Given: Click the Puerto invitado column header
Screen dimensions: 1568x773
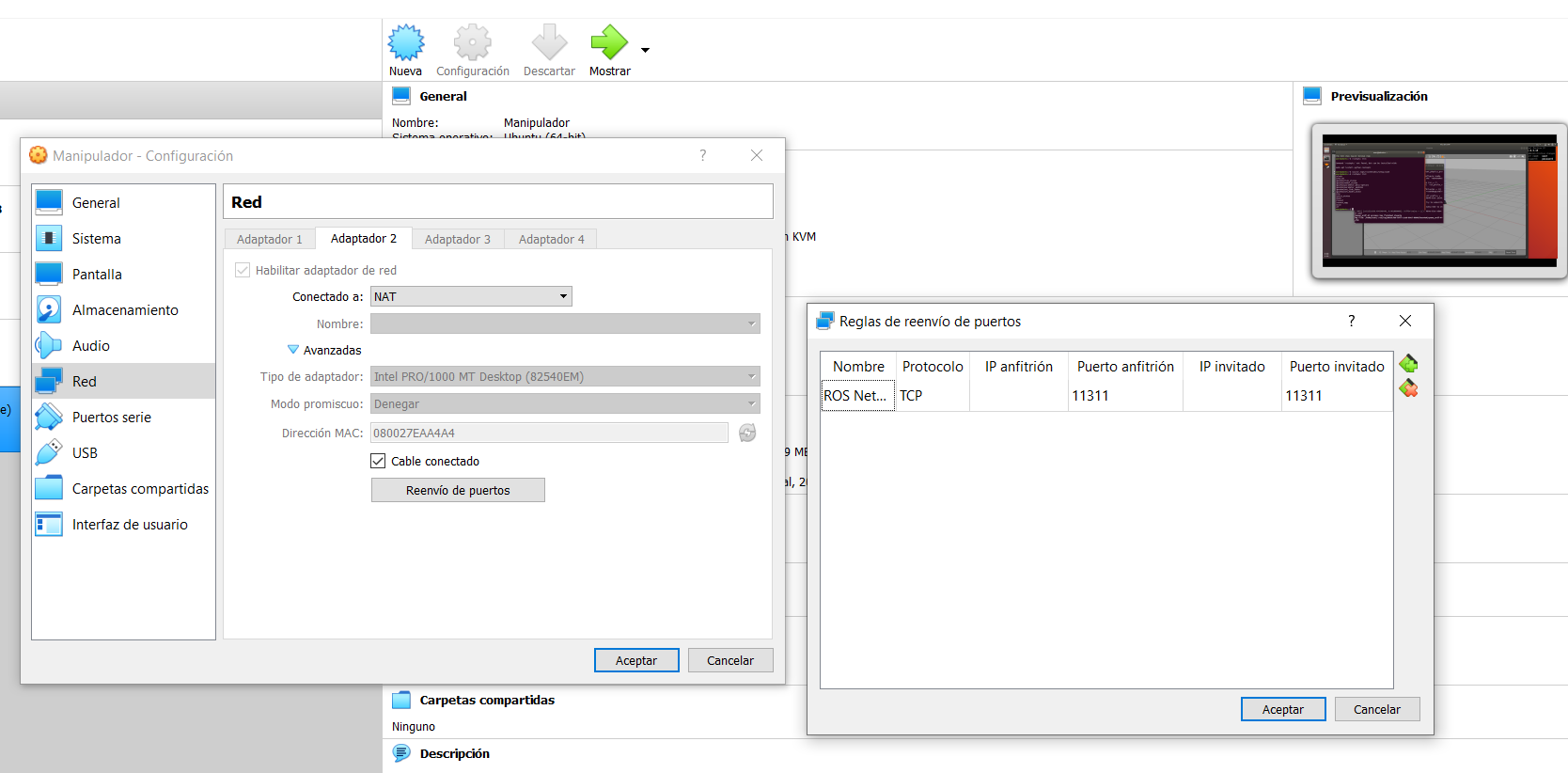Looking at the screenshot, I should pyautogui.click(x=1337, y=367).
